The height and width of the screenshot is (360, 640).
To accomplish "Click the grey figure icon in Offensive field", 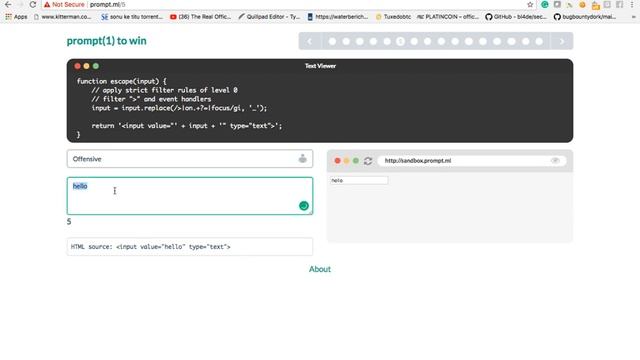I will pyautogui.click(x=302, y=159).
